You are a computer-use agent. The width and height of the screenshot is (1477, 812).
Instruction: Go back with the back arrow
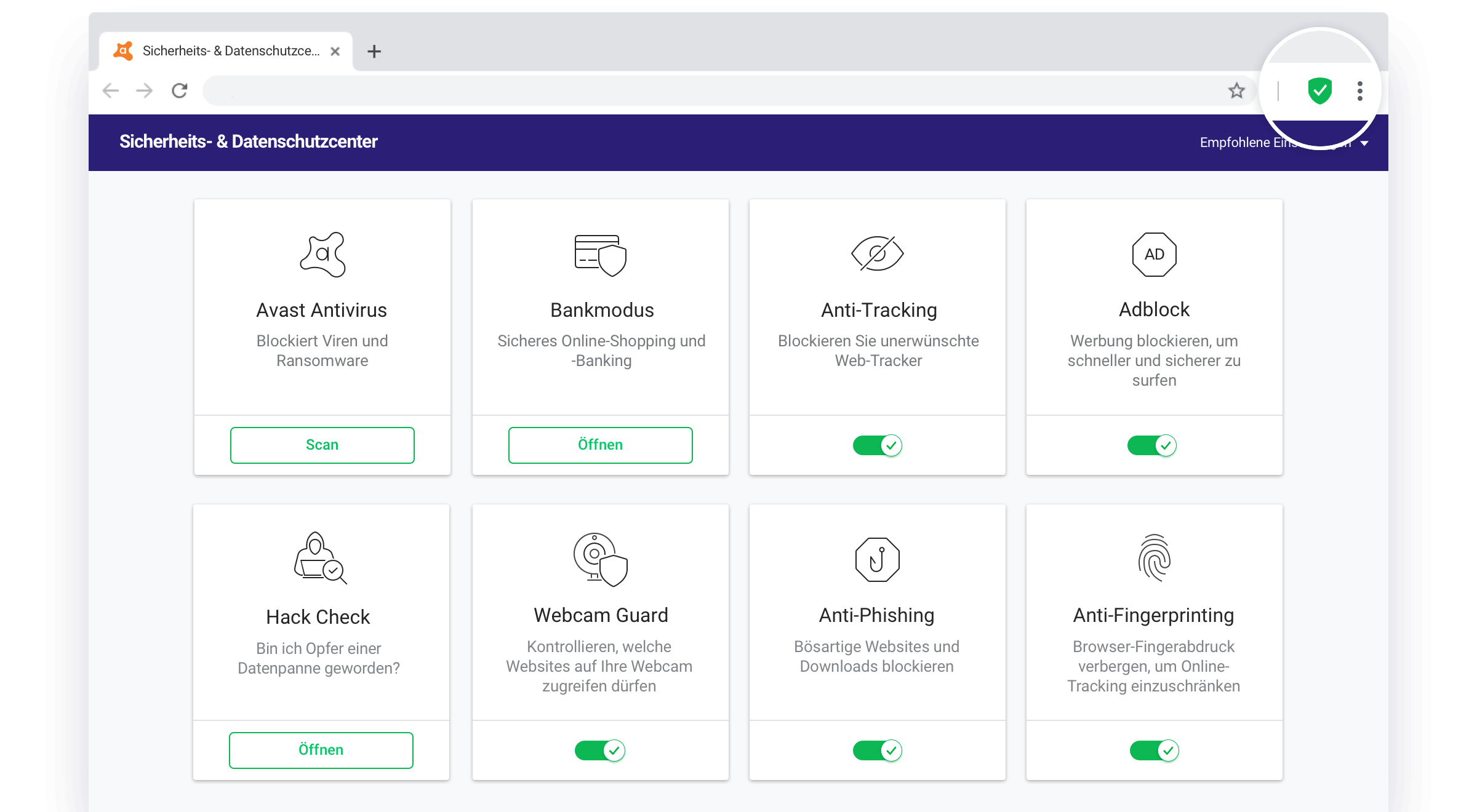pos(111,91)
